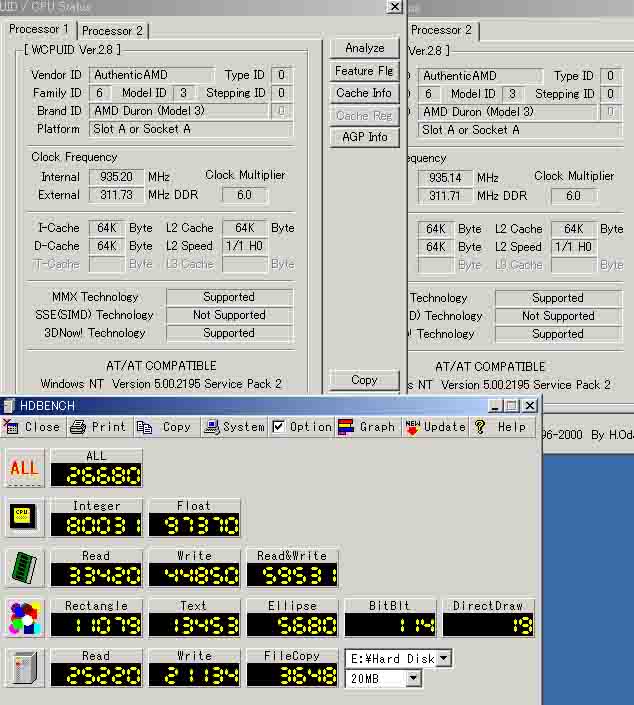Click the External 311.73 frequency field
The width and height of the screenshot is (634, 705).
click(x=116, y=195)
